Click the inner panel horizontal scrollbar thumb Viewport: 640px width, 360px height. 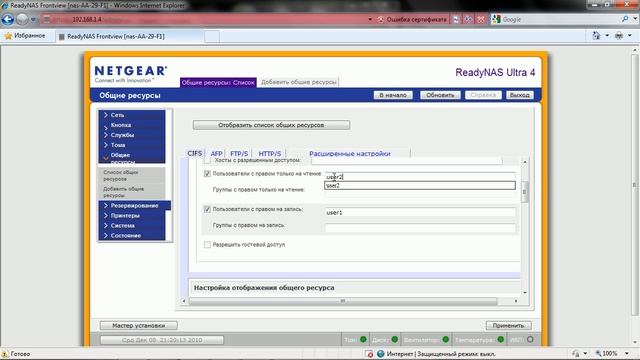click(343, 301)
